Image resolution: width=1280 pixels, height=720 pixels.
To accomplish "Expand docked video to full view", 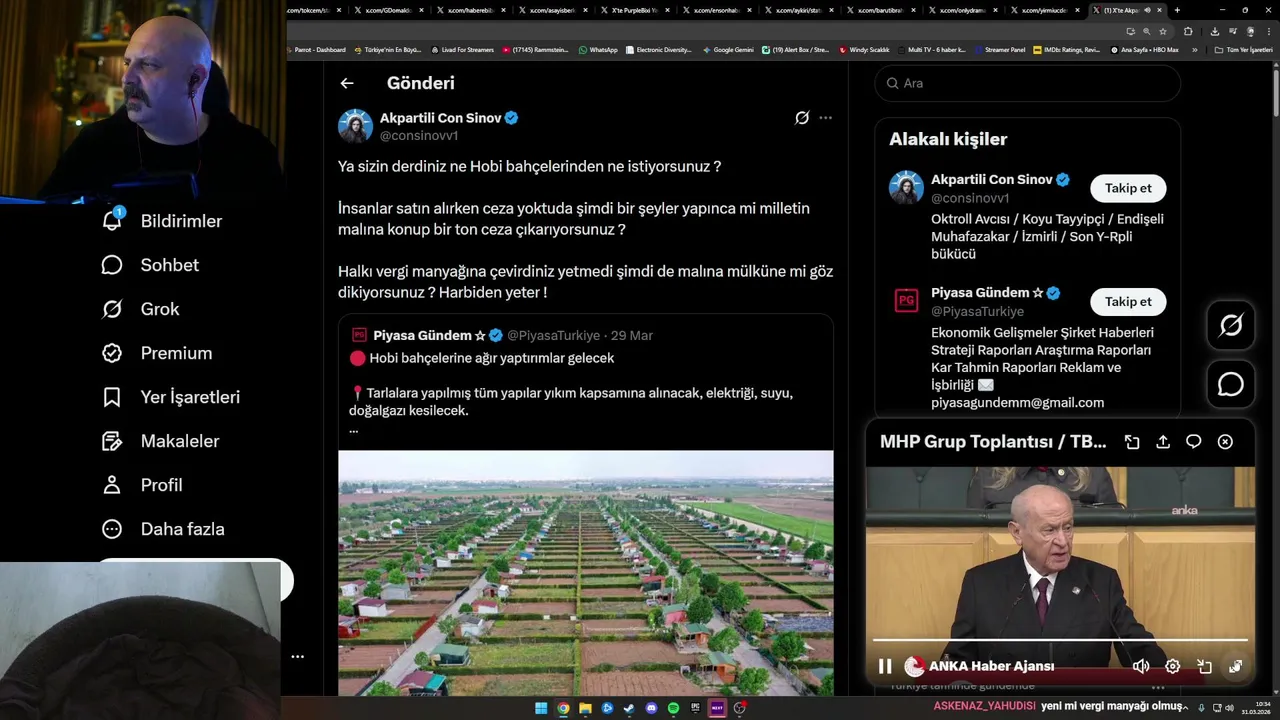I will (1132, 442).
